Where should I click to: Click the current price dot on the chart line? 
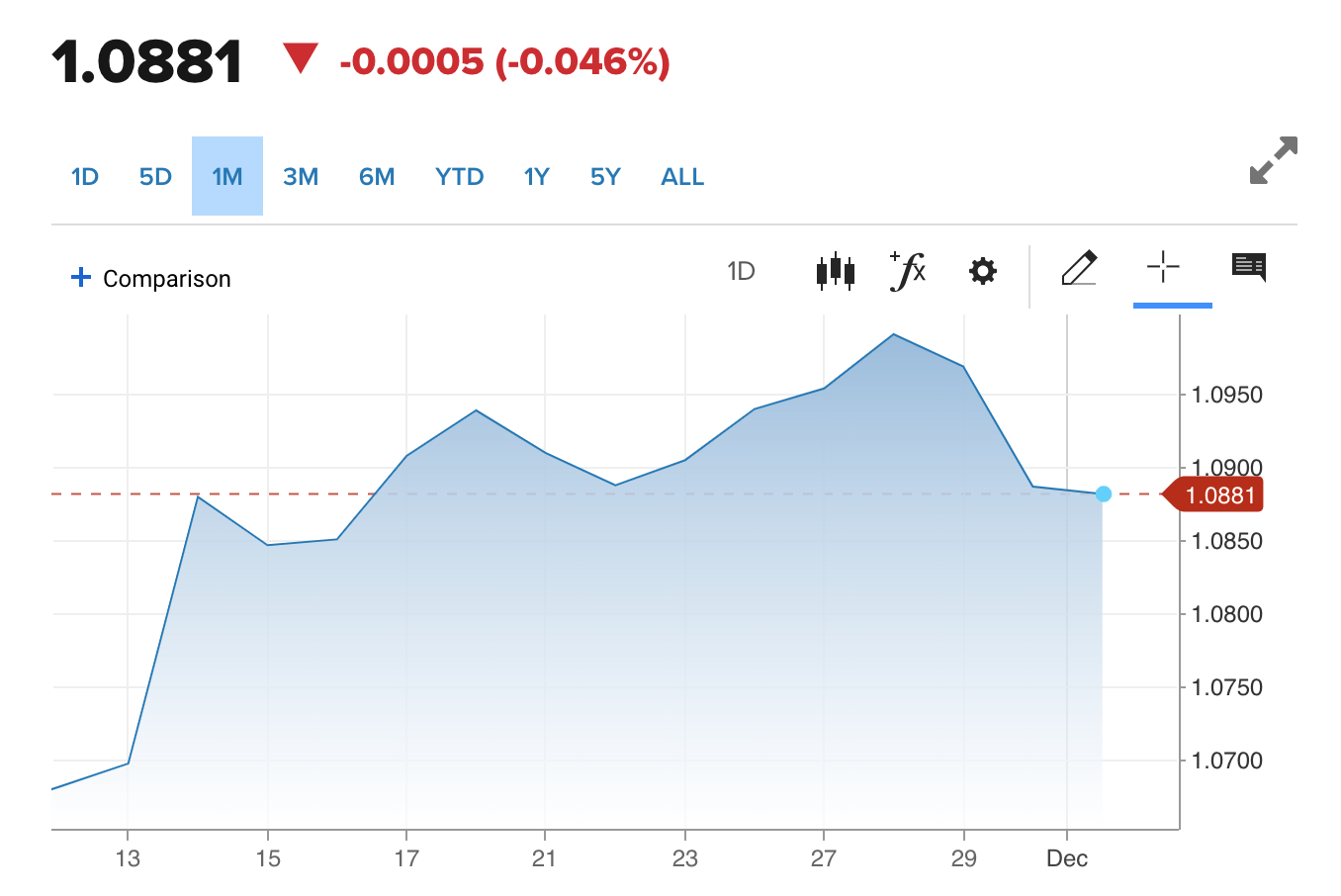click(1104, 493)
